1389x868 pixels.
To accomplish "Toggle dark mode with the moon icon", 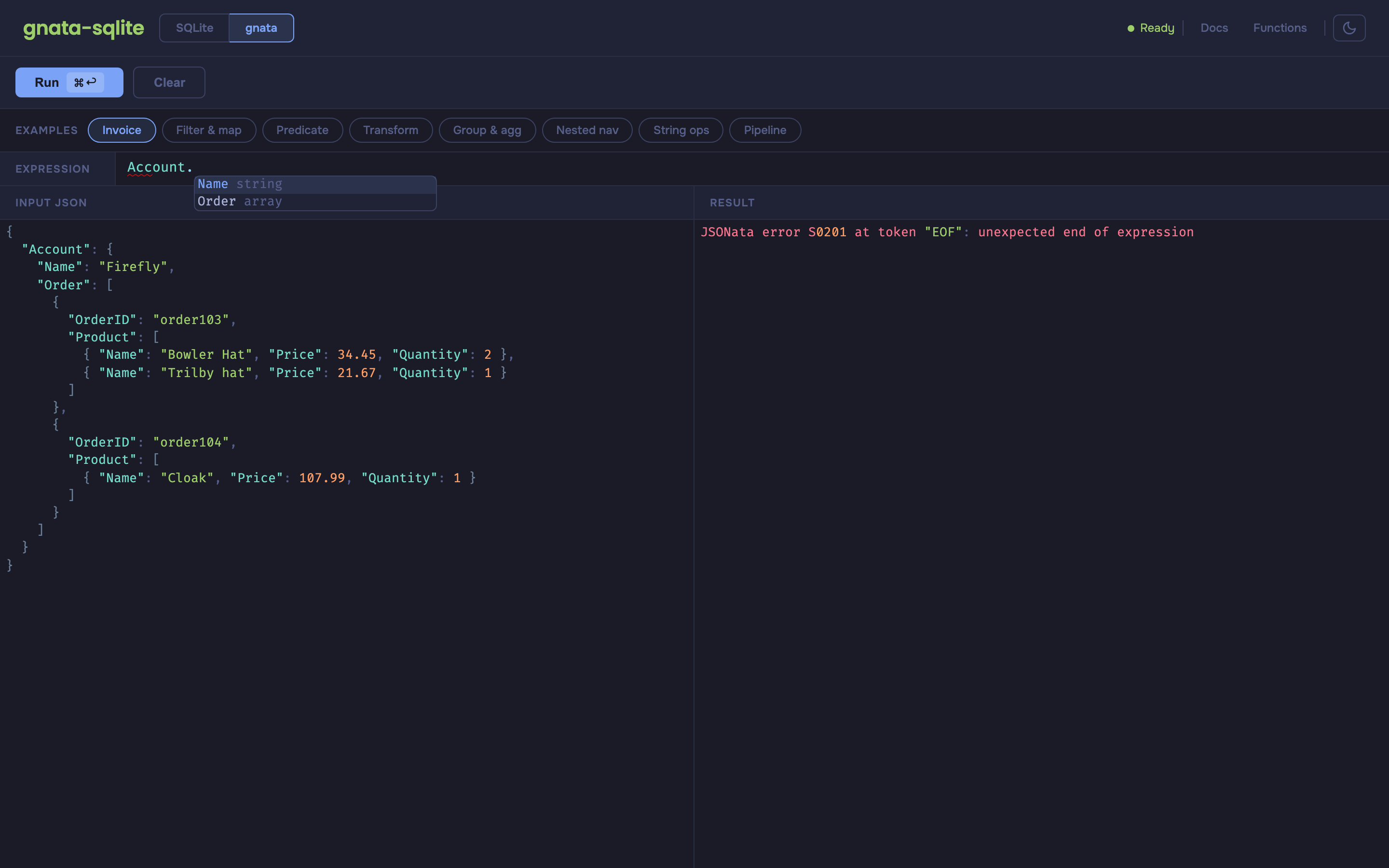I will click(x=1349, y=28).
